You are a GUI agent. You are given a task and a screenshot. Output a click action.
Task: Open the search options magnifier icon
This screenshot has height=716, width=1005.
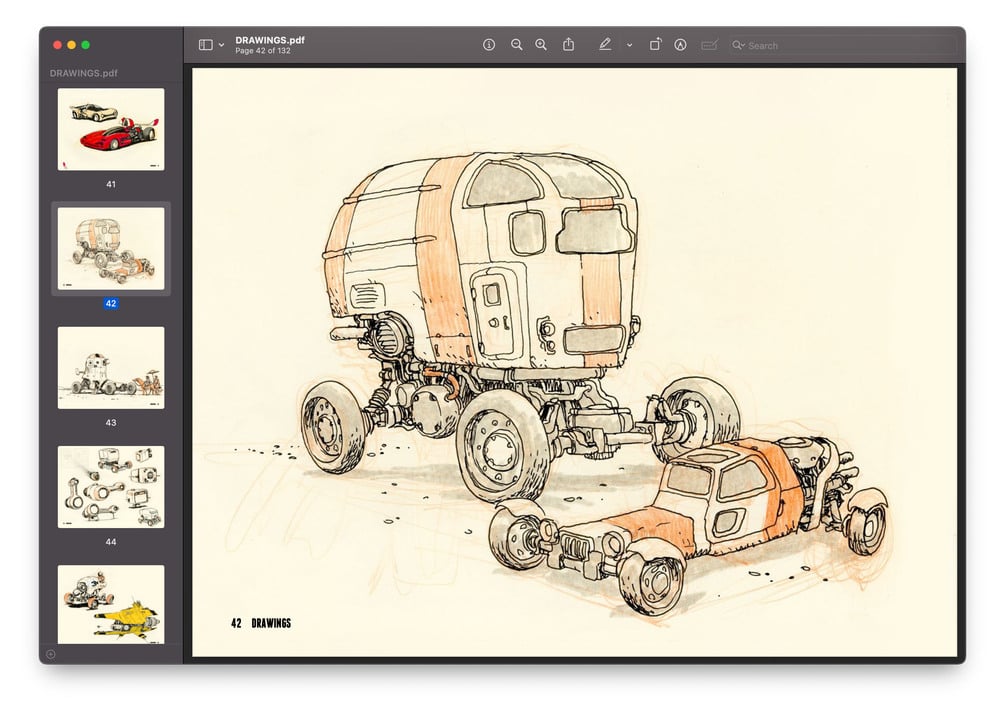[738, 46]
